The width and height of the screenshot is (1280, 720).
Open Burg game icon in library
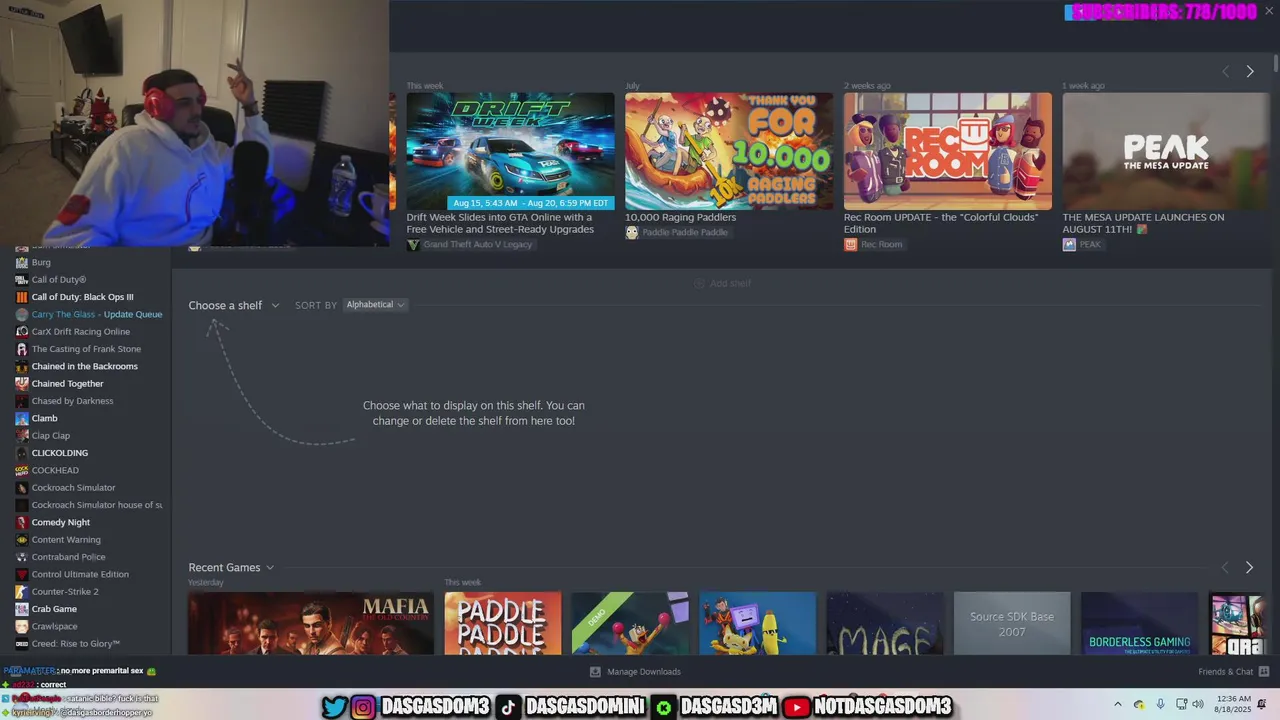click(22, 262)
